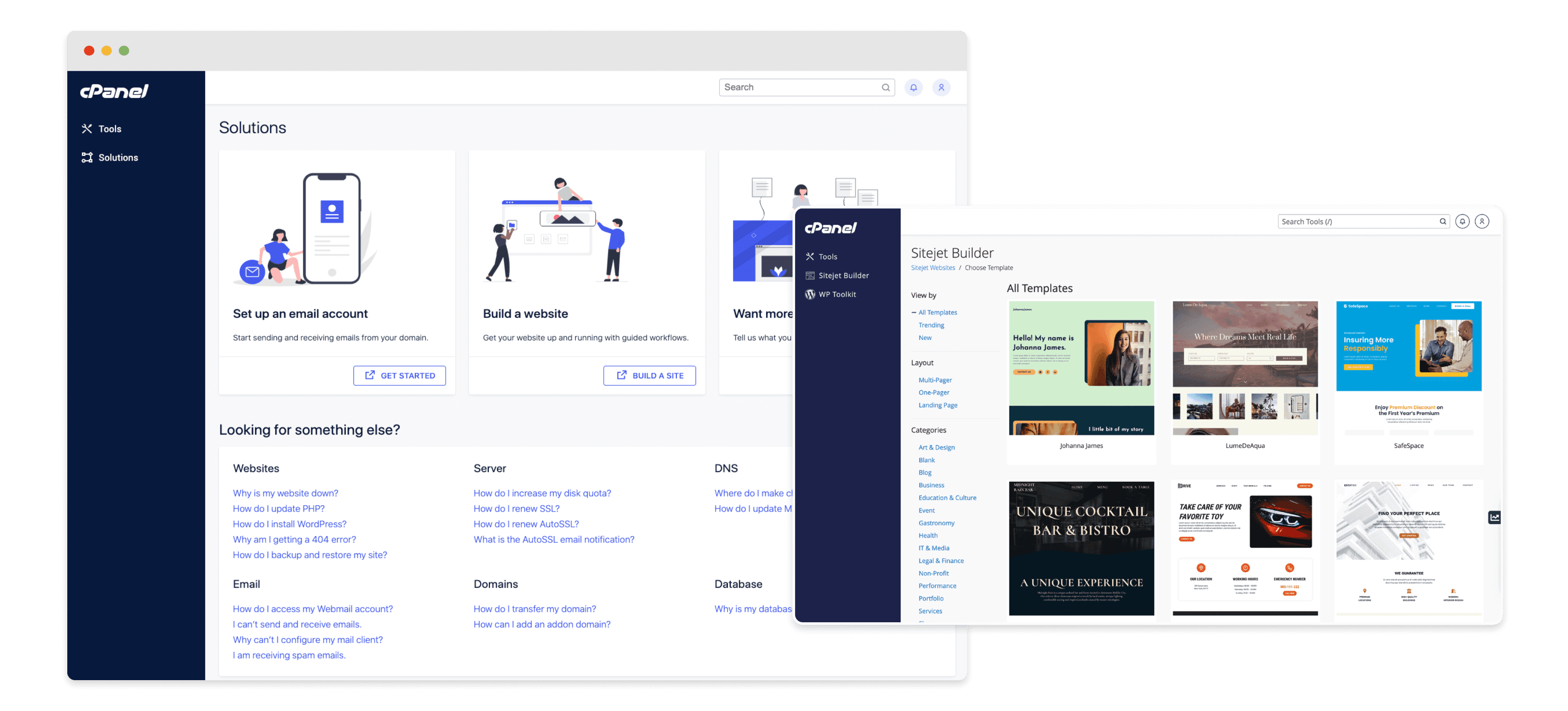The image size is (1568, 711).
Task: Choose the Business category
Action: (x=931, y=486)
